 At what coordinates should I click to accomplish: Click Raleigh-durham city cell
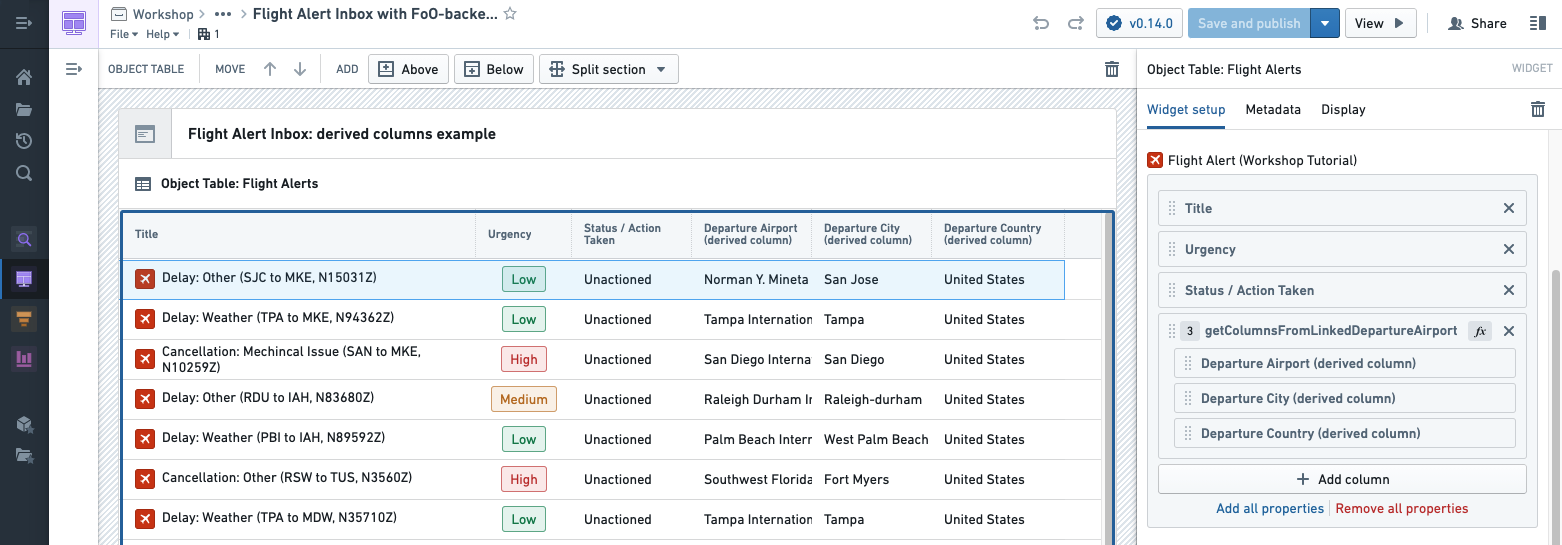(x=872, y=399)
